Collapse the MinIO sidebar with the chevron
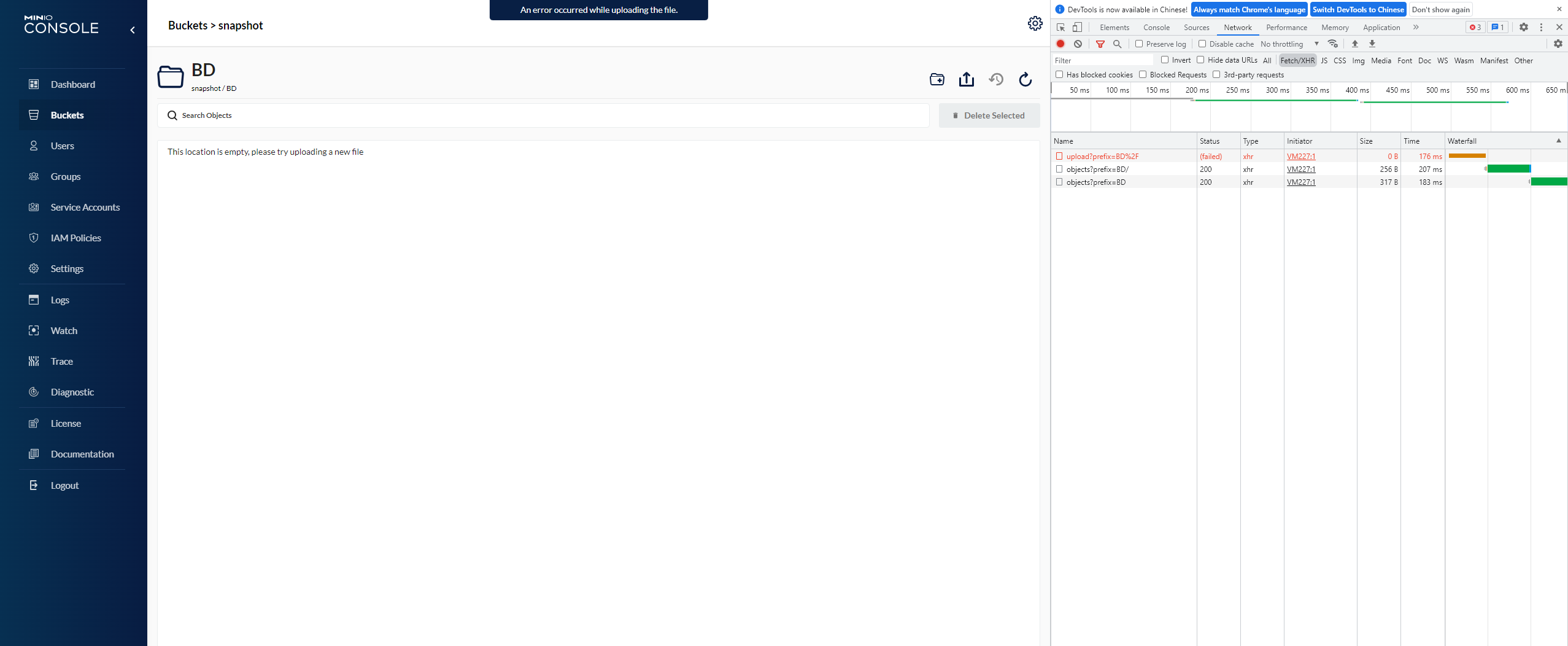This screenshot has width=1568, height=646. pos(133,29)
